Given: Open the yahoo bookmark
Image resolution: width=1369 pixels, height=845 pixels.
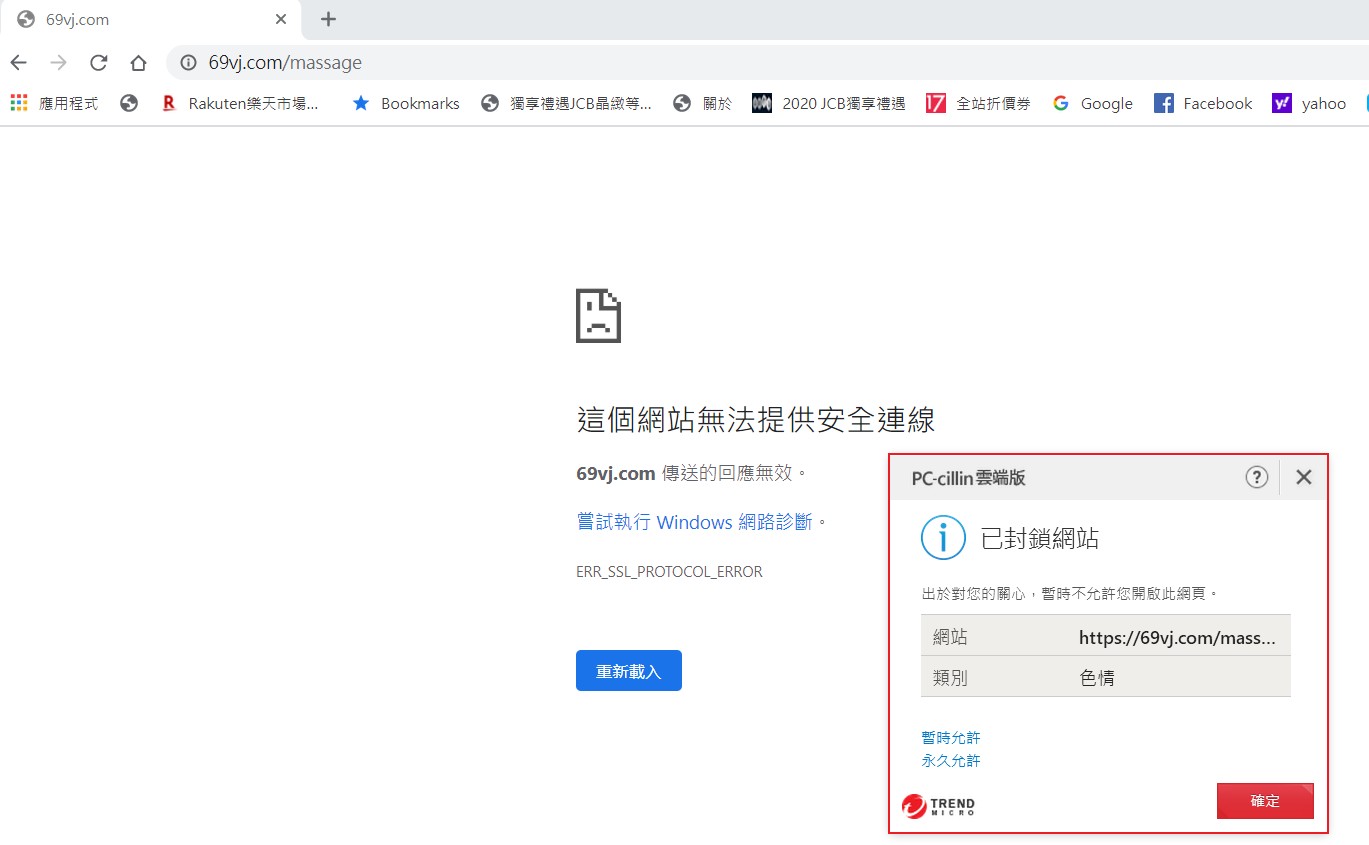Looking at the screenshot, I should pyautogui.click(x=1310, y=103).
